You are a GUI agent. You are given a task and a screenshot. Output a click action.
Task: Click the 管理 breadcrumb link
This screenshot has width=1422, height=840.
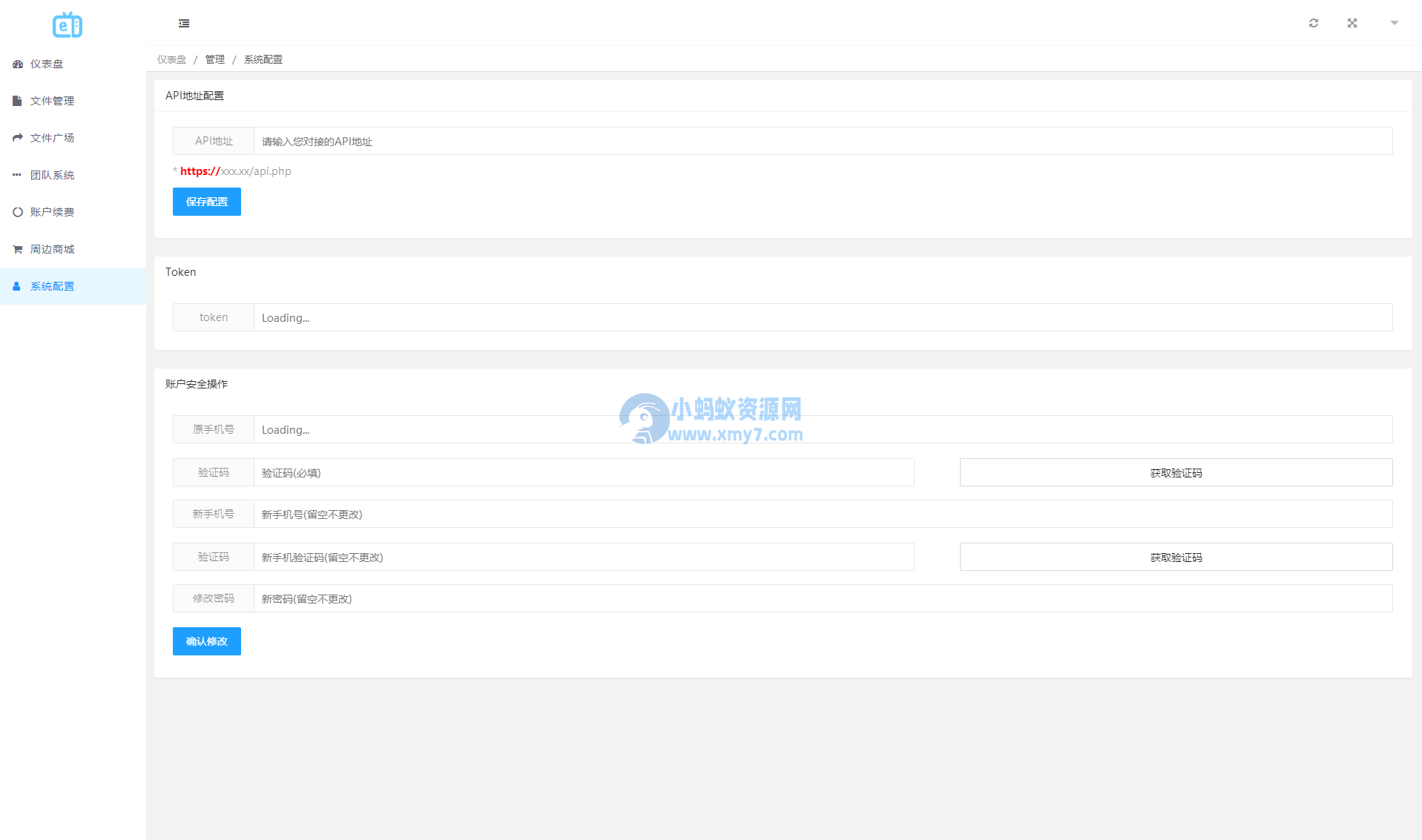[x=215, y=59]
